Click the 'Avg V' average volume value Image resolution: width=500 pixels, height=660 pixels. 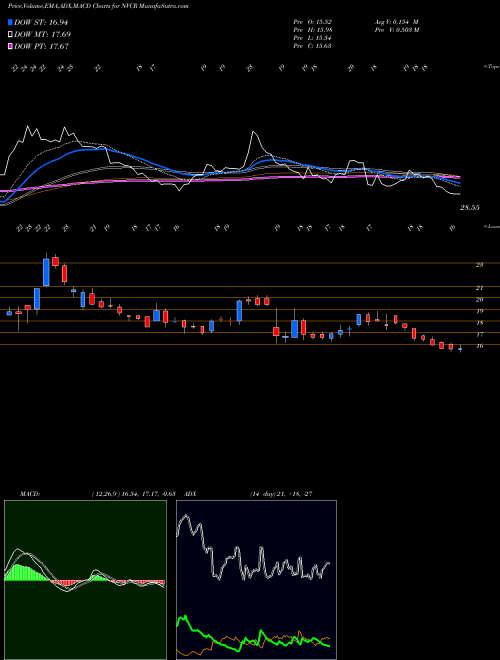tap(396, 22)
